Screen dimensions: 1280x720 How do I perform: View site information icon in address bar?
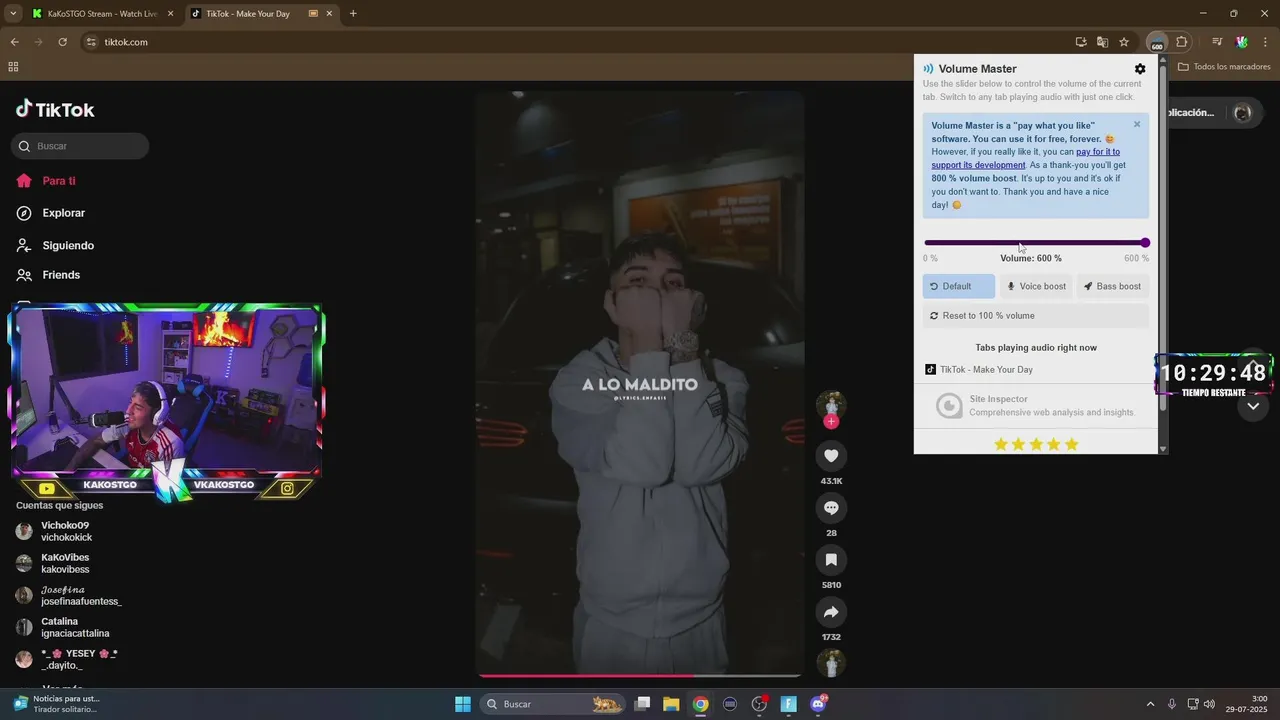(x=91, y=42)
